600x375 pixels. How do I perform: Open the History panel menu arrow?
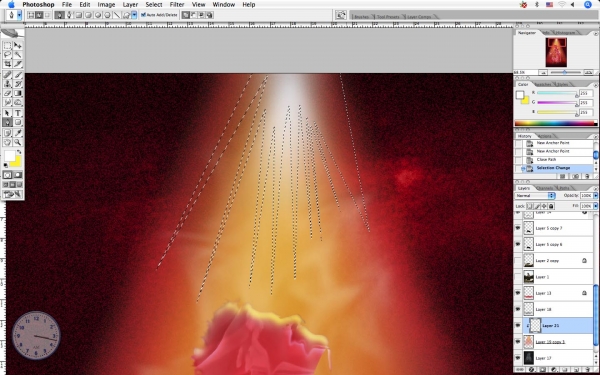(x=596, y=137)
